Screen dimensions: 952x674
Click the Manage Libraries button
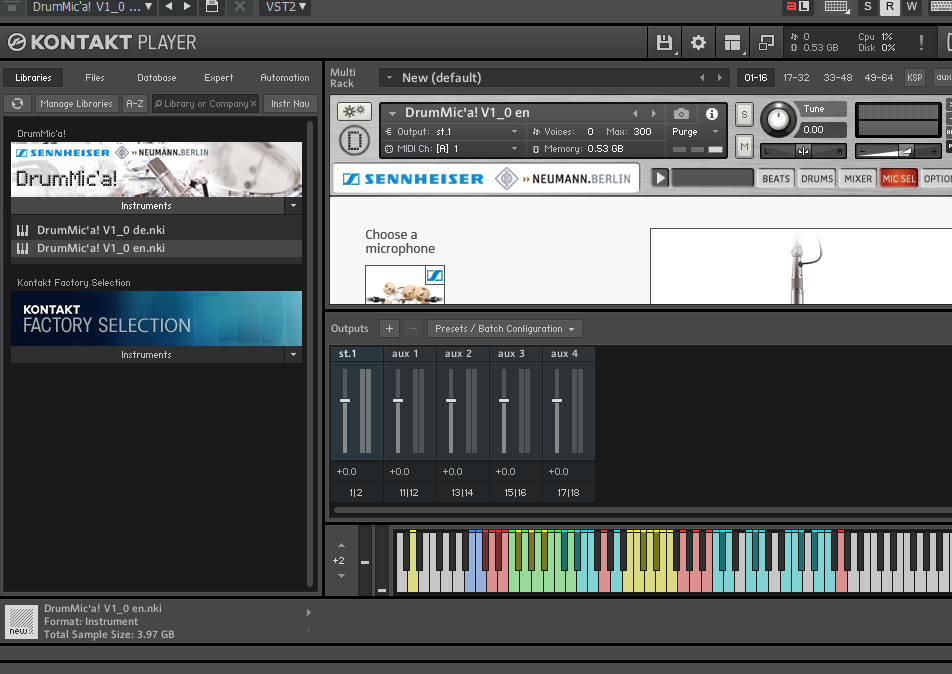77,103
